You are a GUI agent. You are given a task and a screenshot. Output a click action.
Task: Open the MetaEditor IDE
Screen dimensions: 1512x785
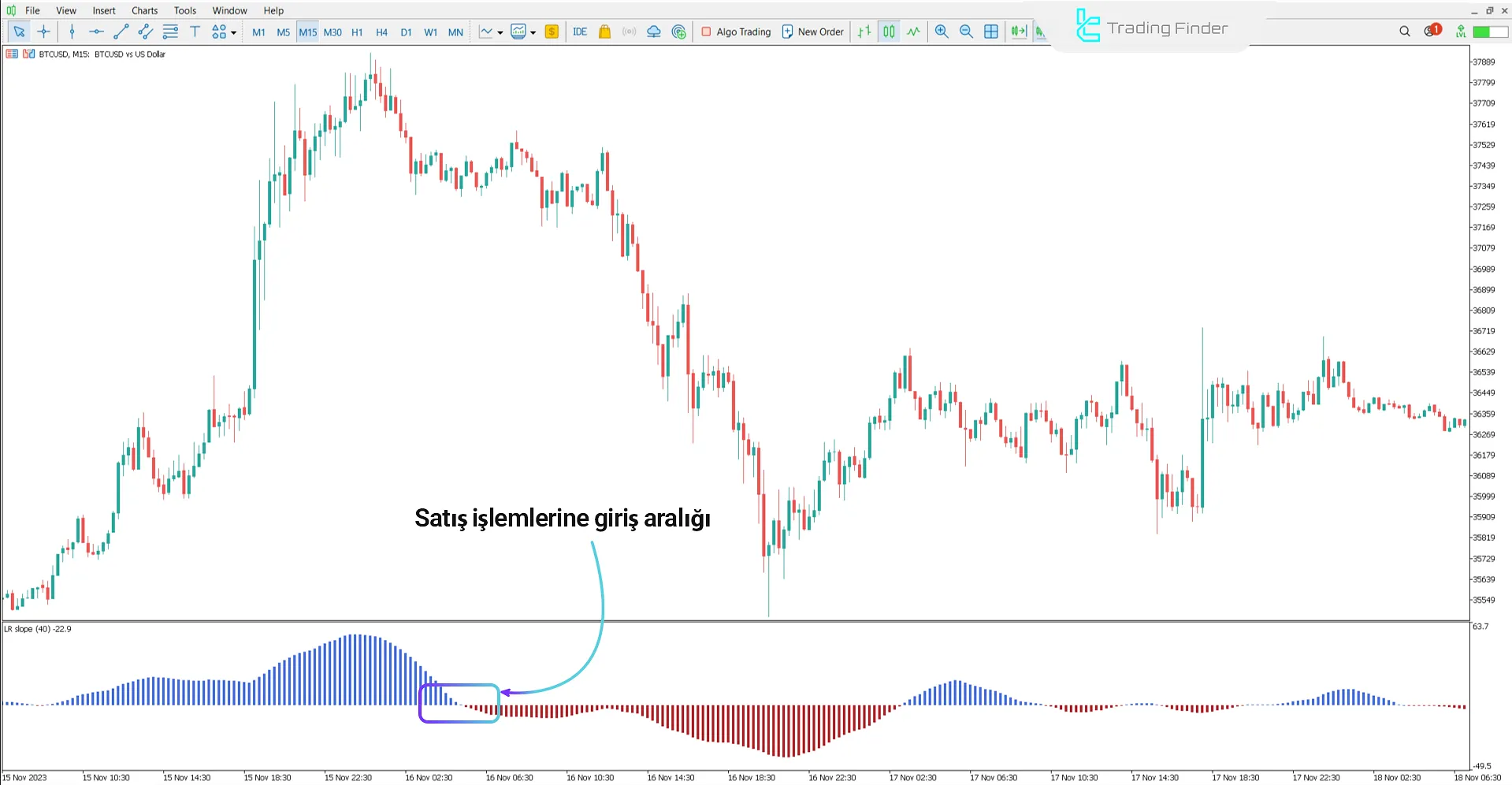[x=580, y=32]
